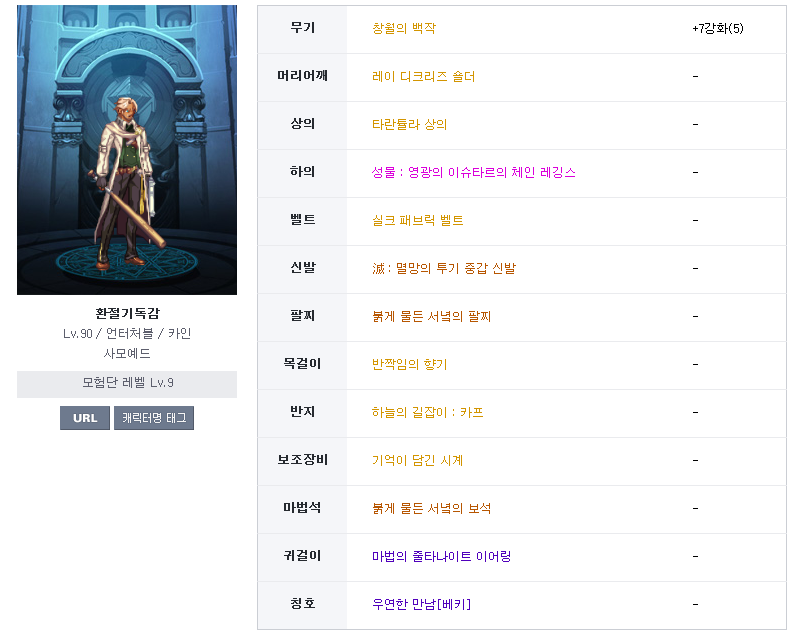Click character name 환절기독감
This screenshot has width=796, height=642.
(127, 313)
